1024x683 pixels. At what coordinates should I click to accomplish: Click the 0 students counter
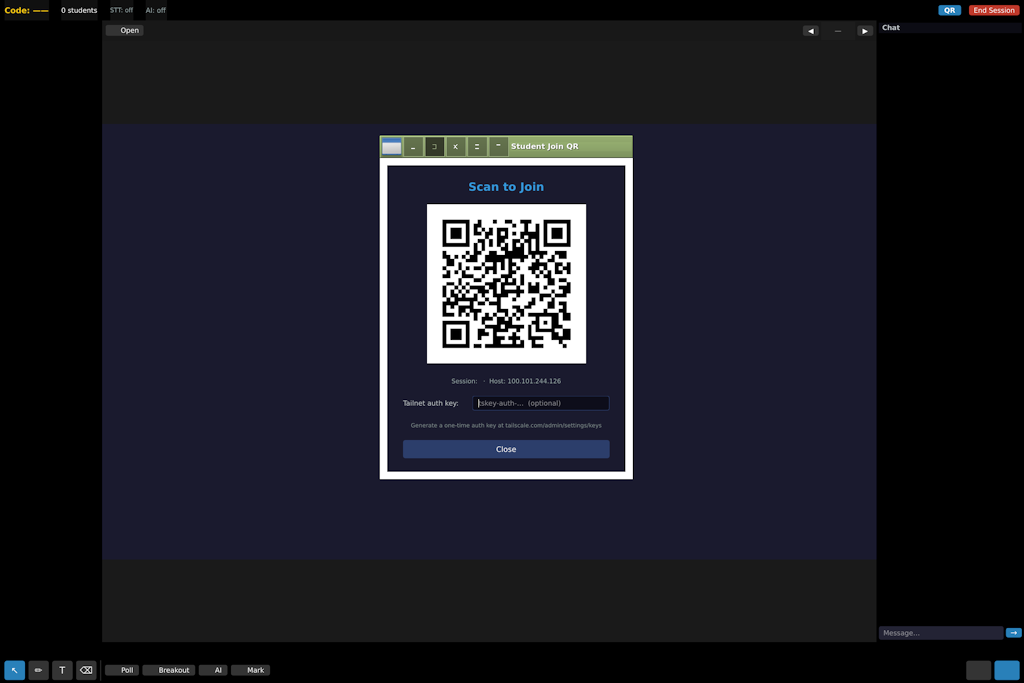[79, 10]
